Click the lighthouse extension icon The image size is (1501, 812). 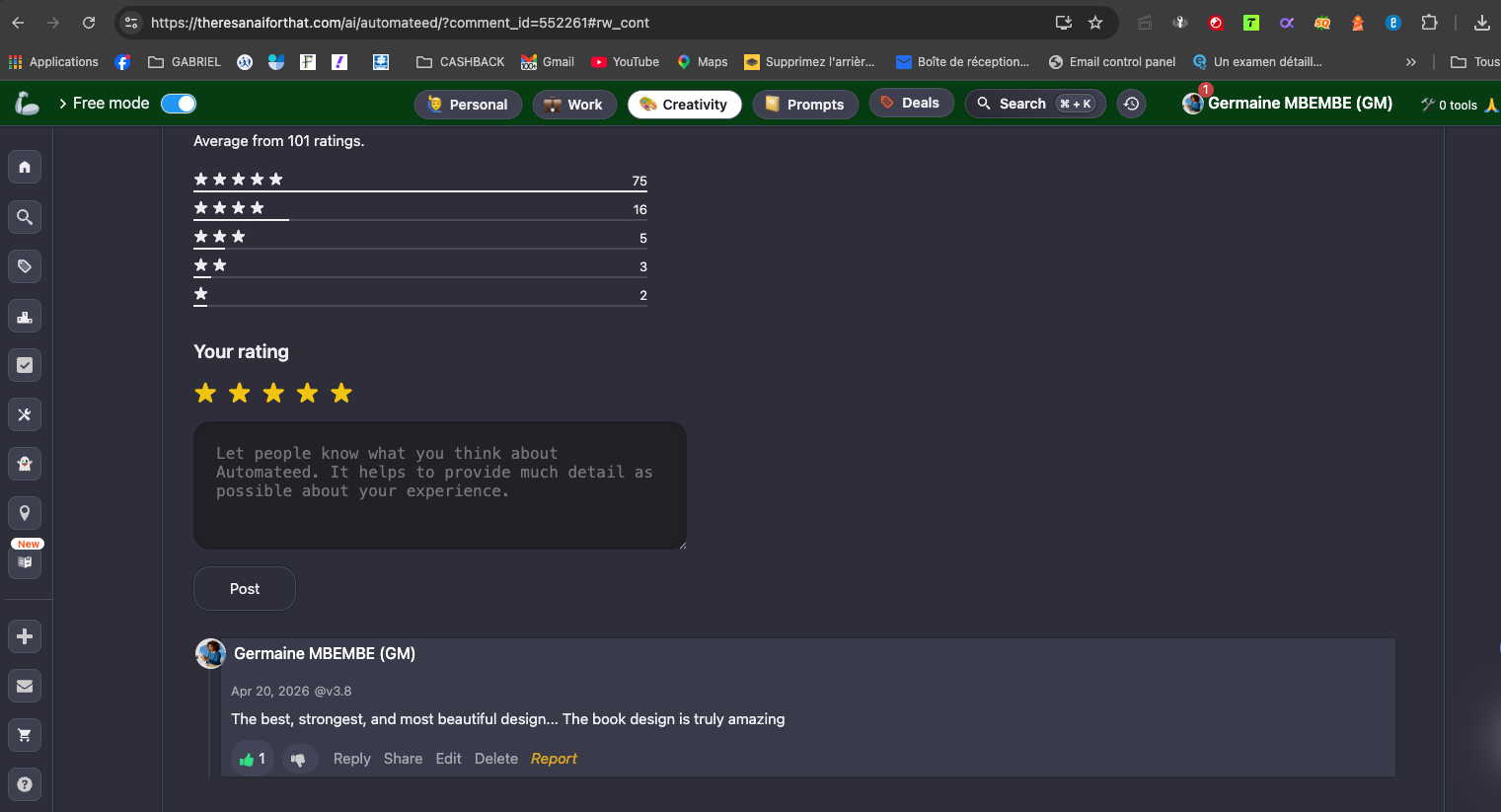coord(1358,22)
